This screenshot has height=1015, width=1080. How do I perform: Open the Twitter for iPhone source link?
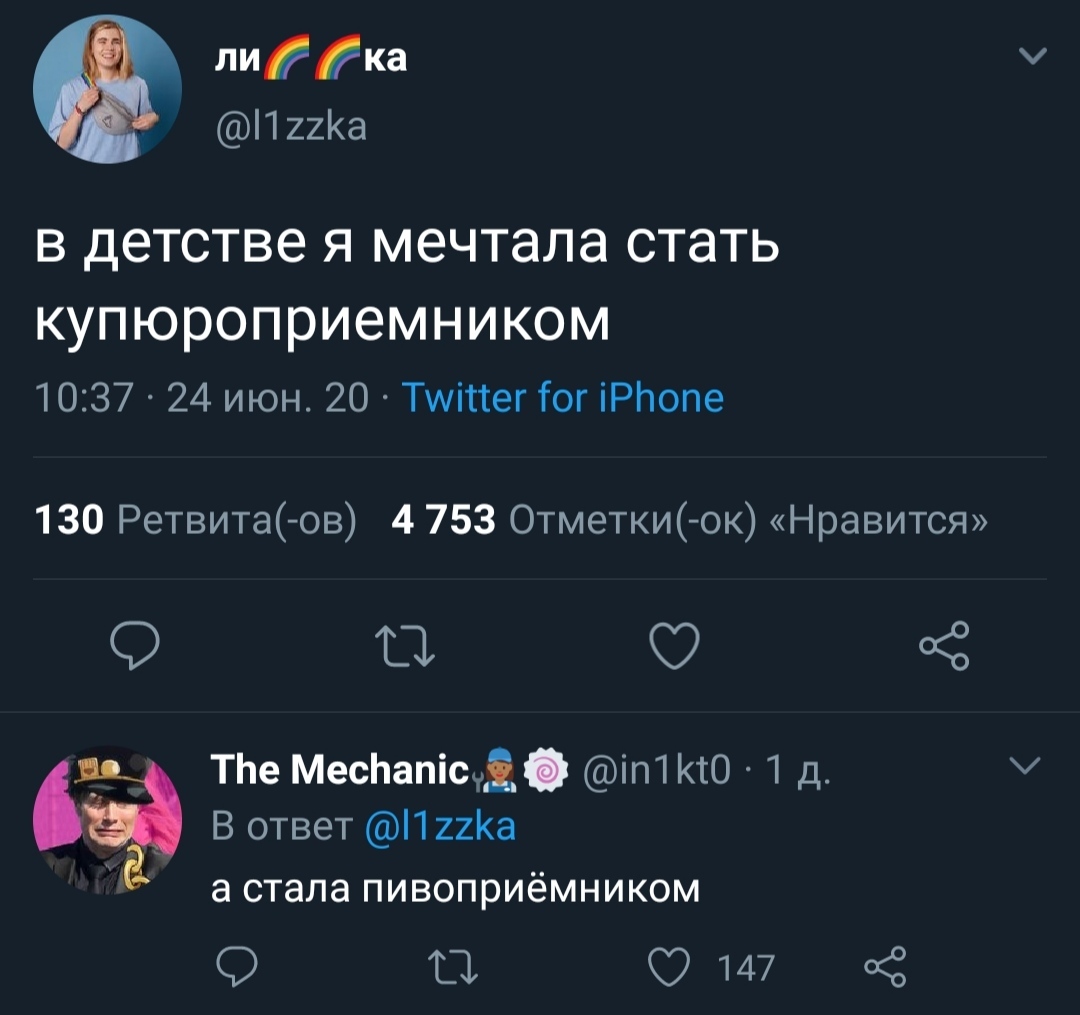(x=562, y=397)
